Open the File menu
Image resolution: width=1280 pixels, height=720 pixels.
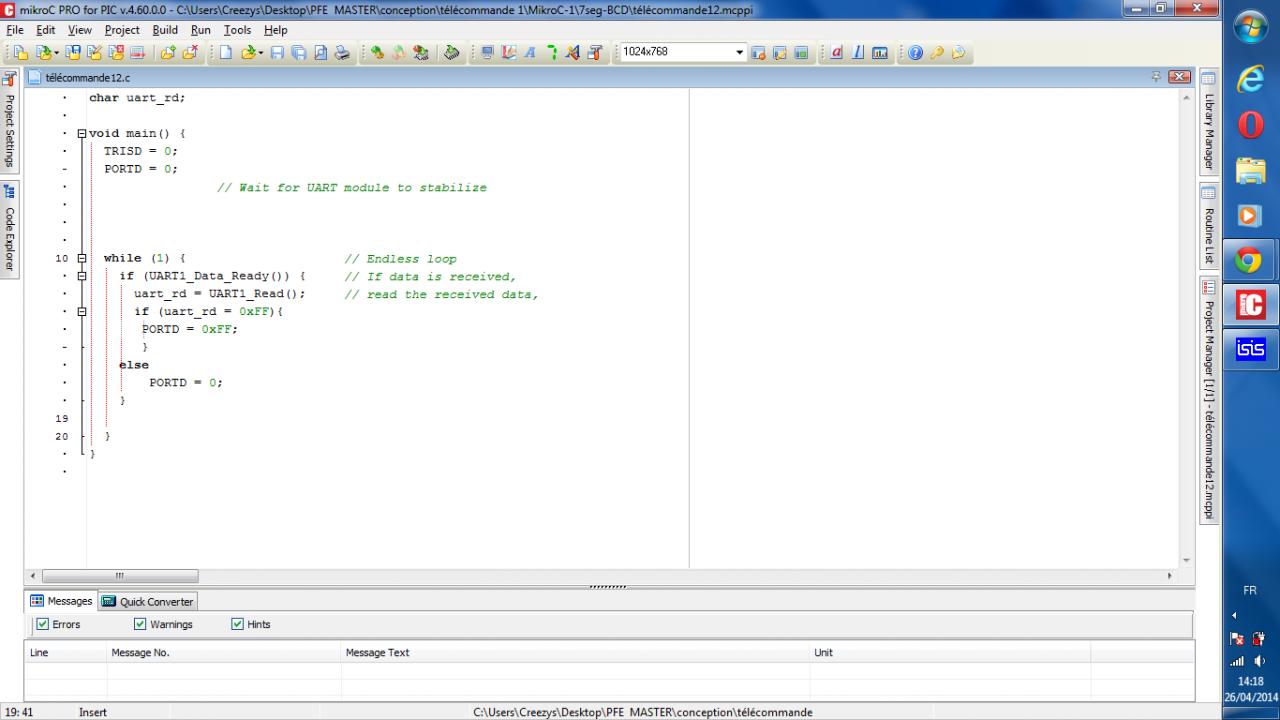(16, 30)
